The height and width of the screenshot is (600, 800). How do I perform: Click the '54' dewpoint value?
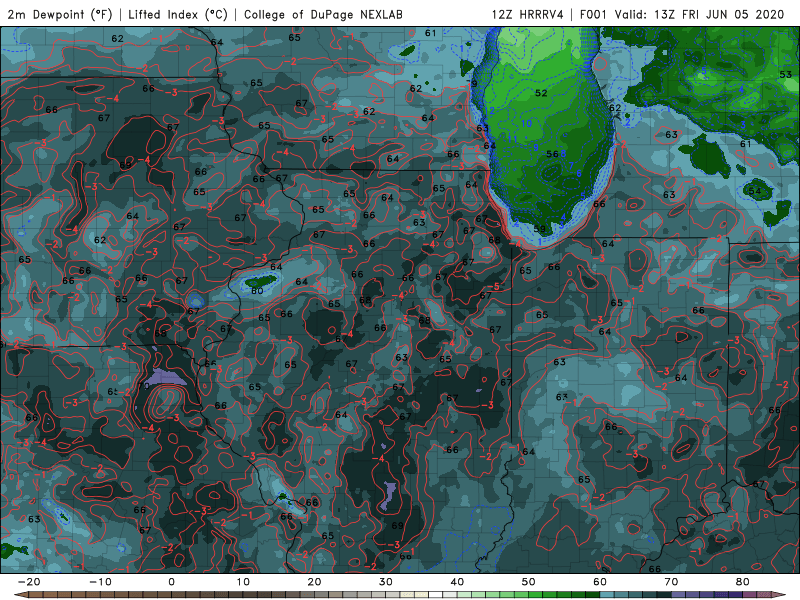(x=755, y=191)
